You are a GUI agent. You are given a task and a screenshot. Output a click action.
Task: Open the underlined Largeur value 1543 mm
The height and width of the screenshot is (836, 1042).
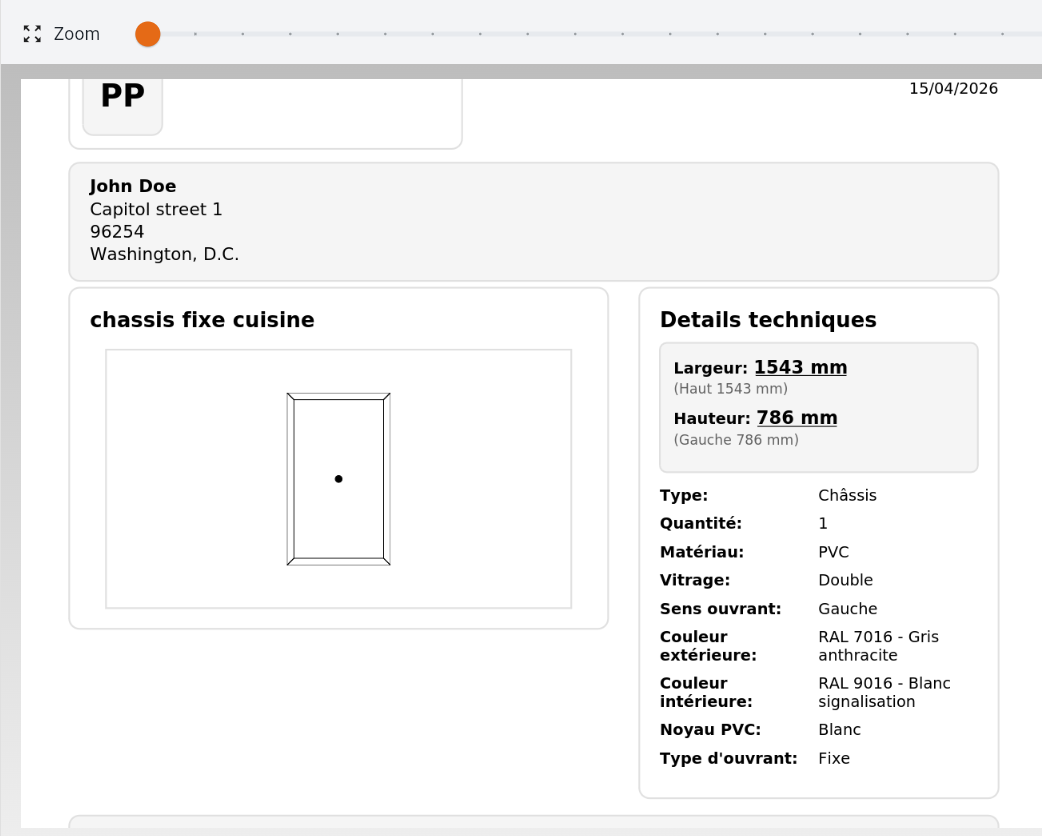[x=800, y=367]
